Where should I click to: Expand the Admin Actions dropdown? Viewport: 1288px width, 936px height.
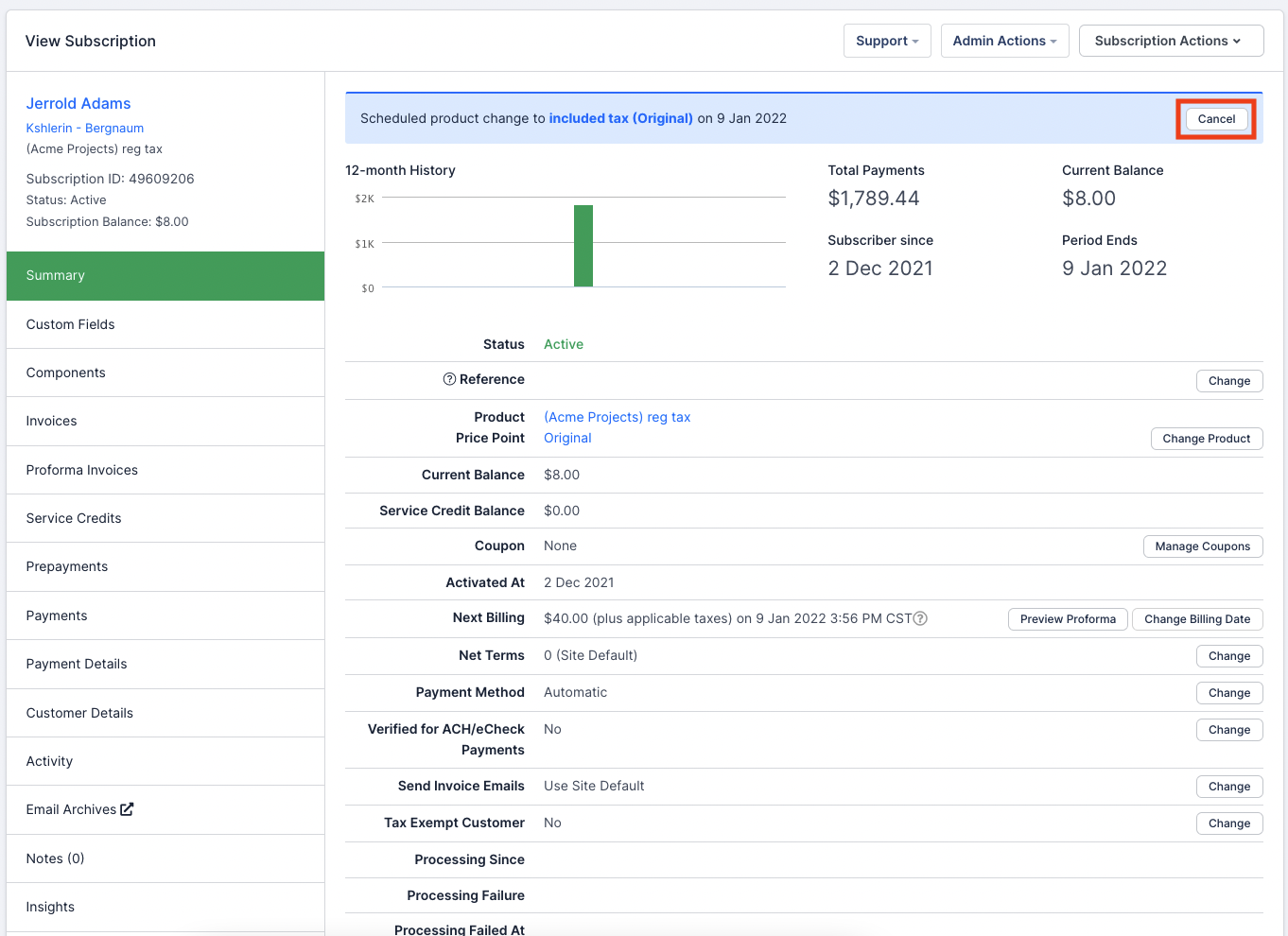click(1004, 41)
